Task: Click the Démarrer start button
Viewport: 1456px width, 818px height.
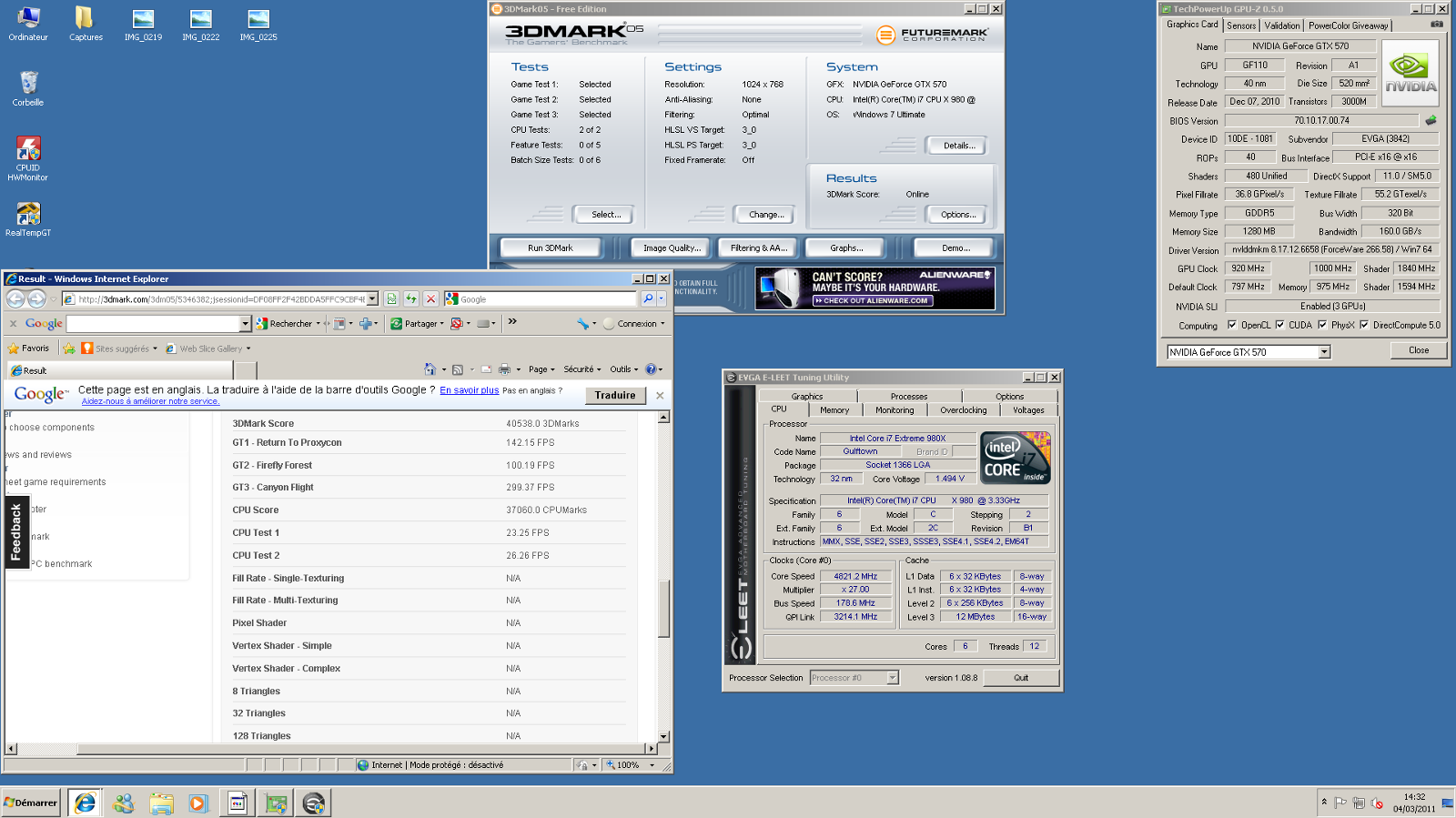Action: (31, 803)
